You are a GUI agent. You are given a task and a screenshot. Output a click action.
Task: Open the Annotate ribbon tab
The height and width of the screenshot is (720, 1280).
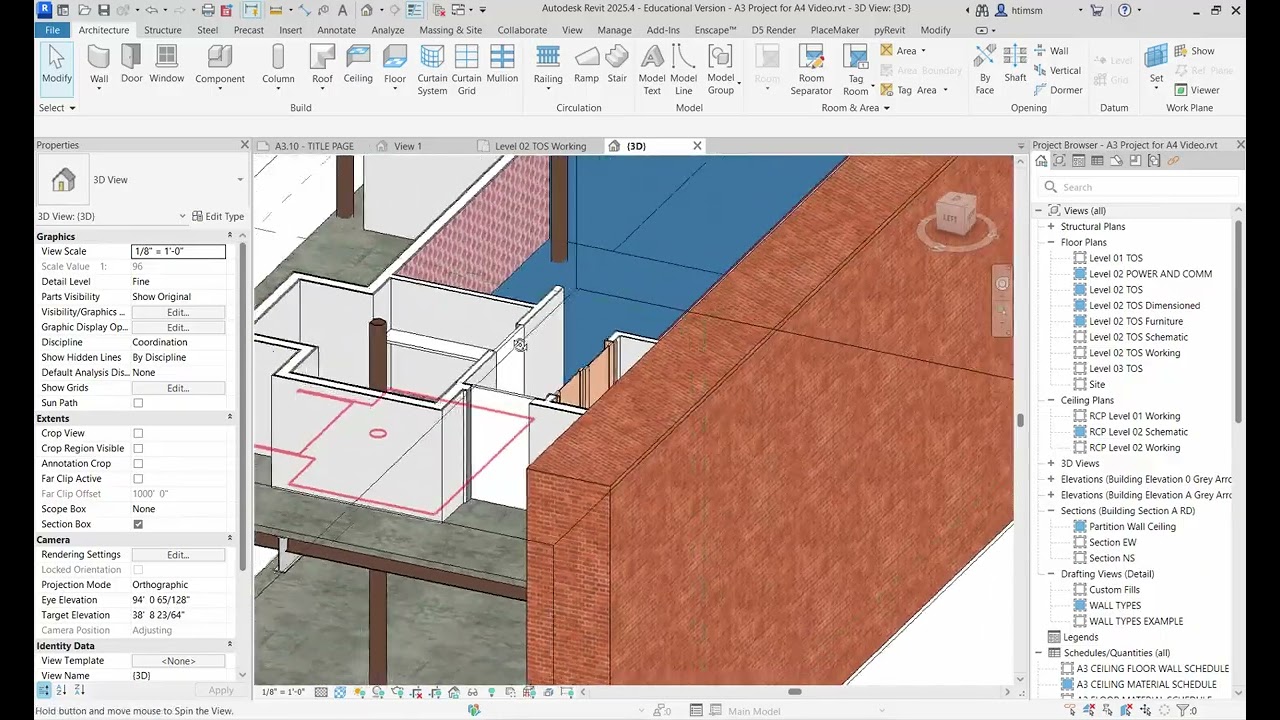(336, 30)
